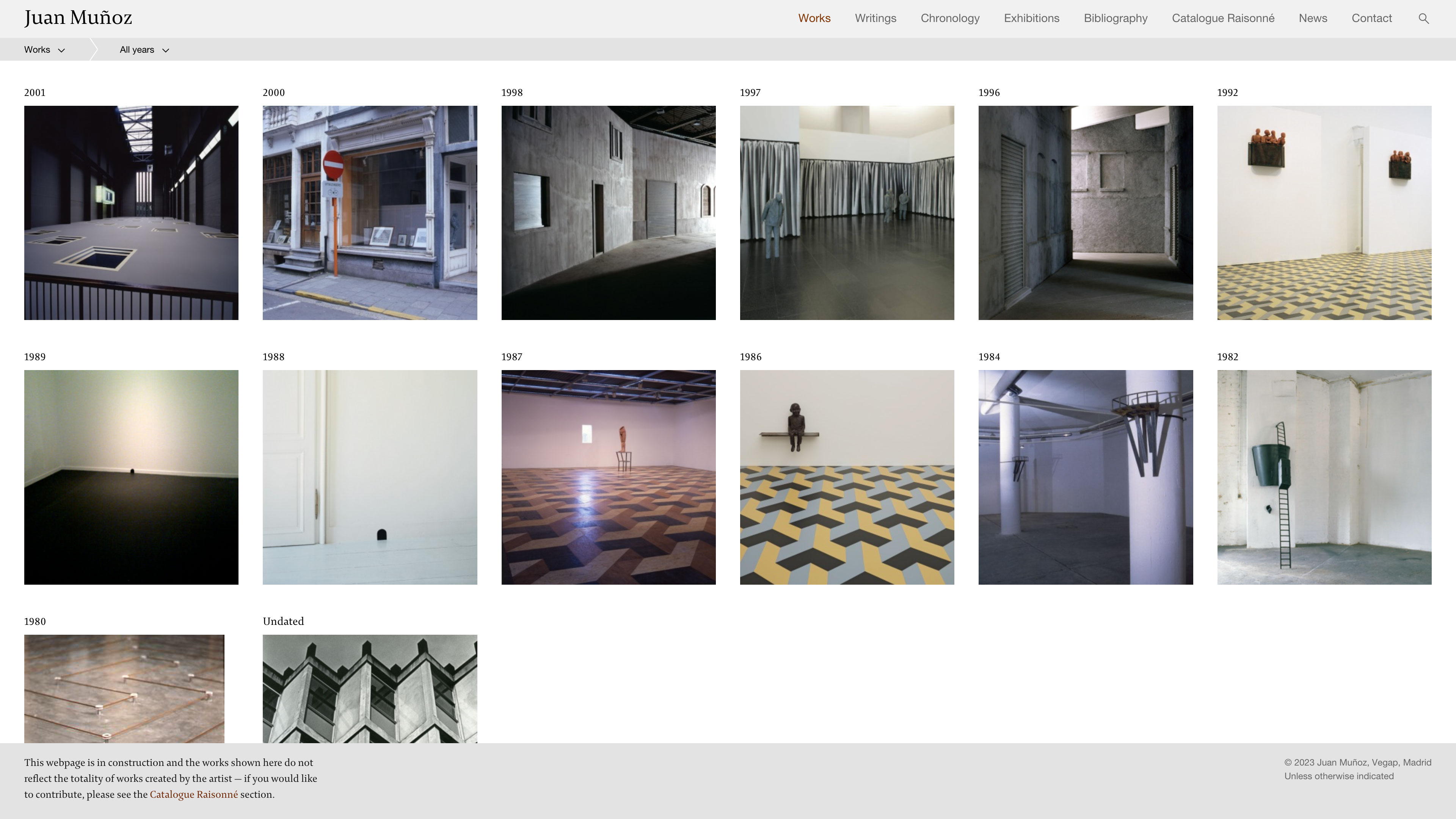Open the Chronology page
The width and height of the screenshot is (1456, 819).
(949, 18)
